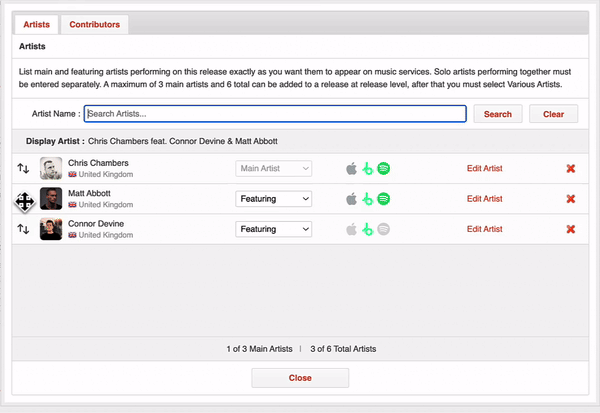
Task: Open Connor Devine profile thumbnail
Action: [x=51, y=229]
